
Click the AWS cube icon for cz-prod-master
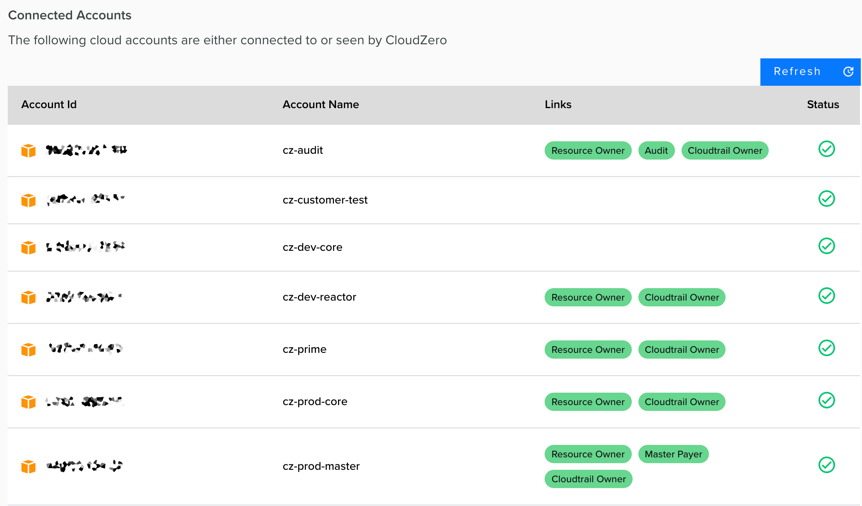[x=29, y=466]
